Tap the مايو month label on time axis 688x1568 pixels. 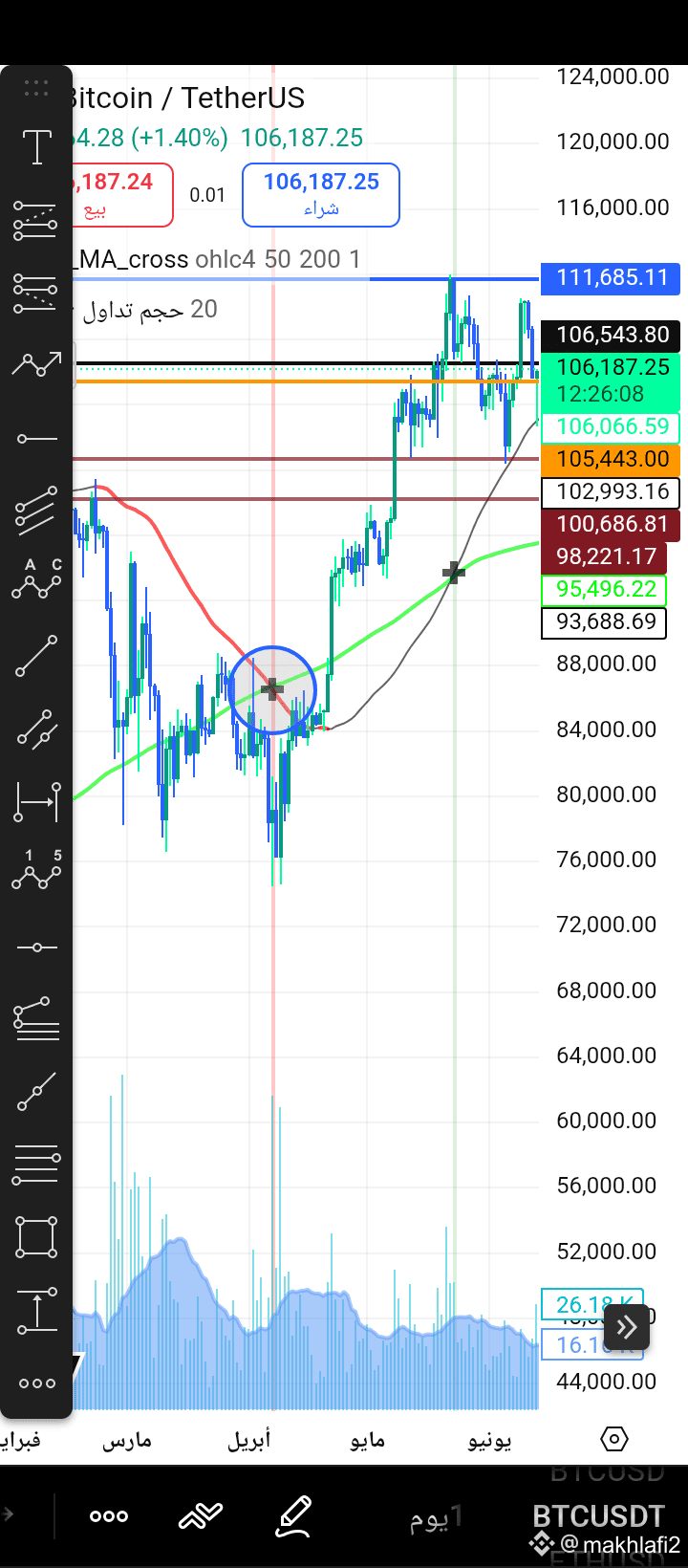coord(367,1440)
